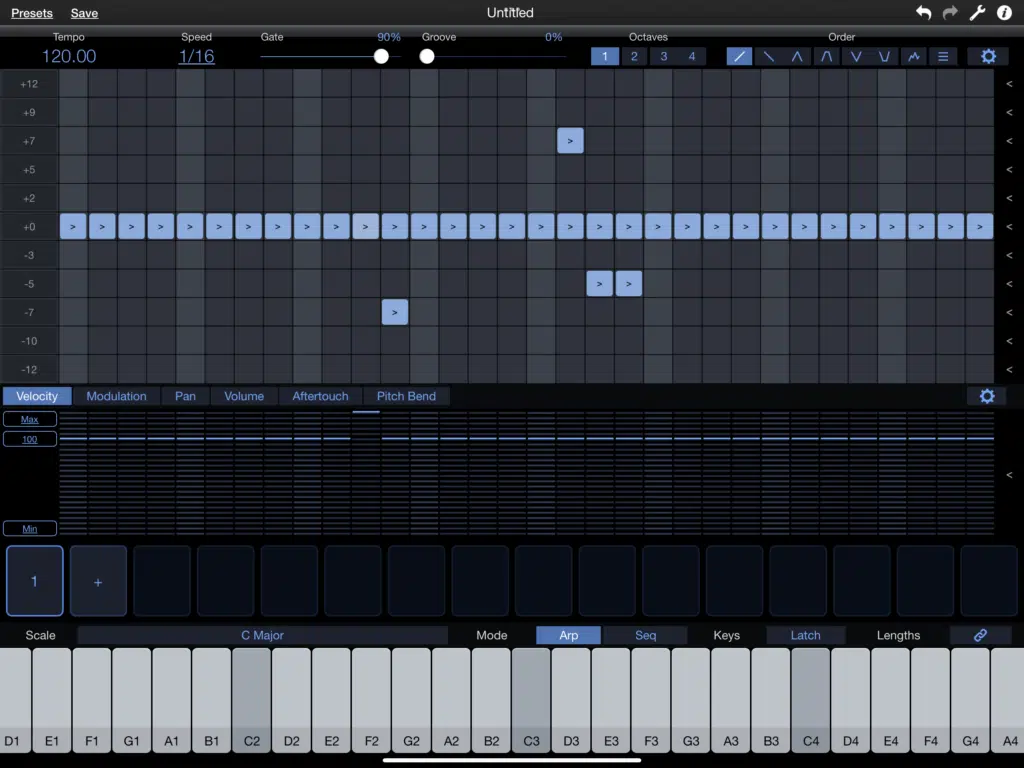Tap the G2 piano key

411,699
